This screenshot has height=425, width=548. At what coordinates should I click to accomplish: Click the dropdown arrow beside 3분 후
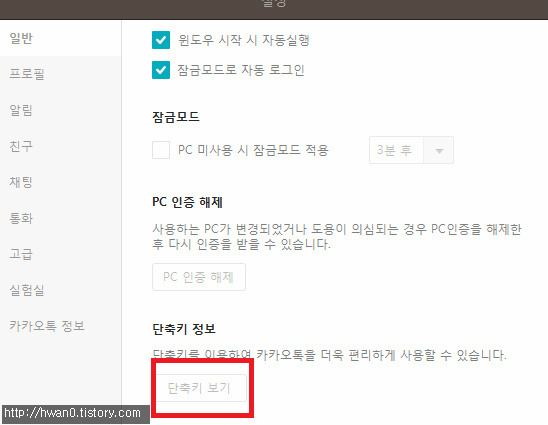pos(439,151)
